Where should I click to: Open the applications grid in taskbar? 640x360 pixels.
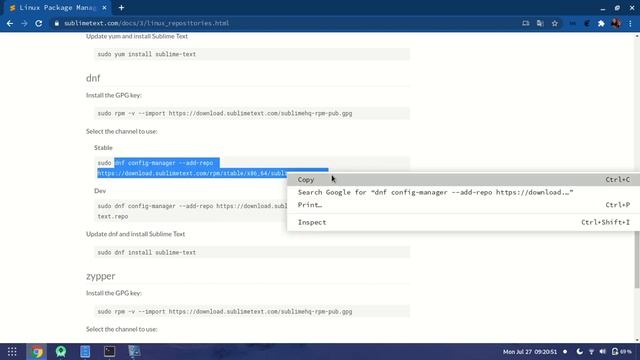12,351
